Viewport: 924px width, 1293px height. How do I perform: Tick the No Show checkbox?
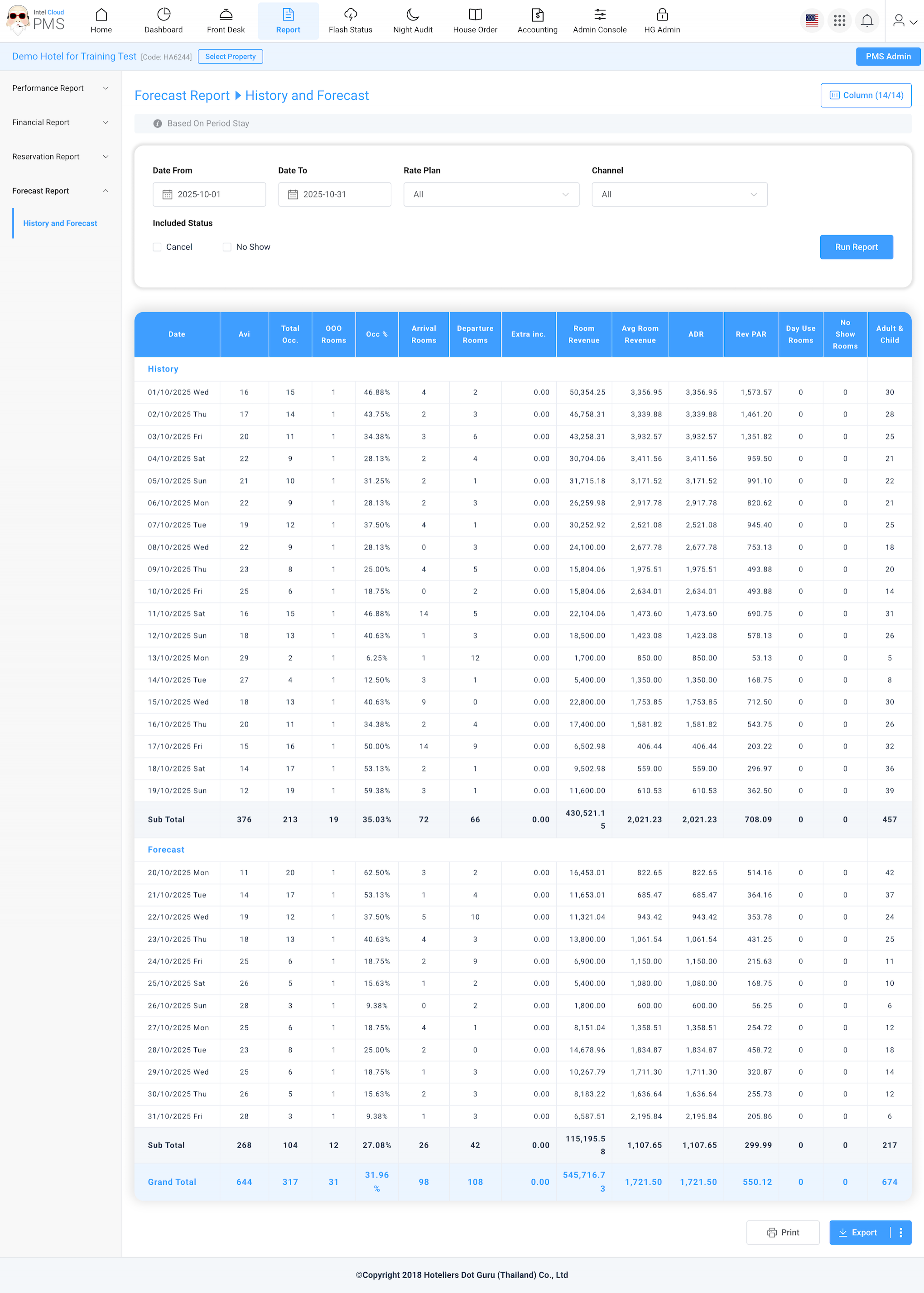pos(227,247)
